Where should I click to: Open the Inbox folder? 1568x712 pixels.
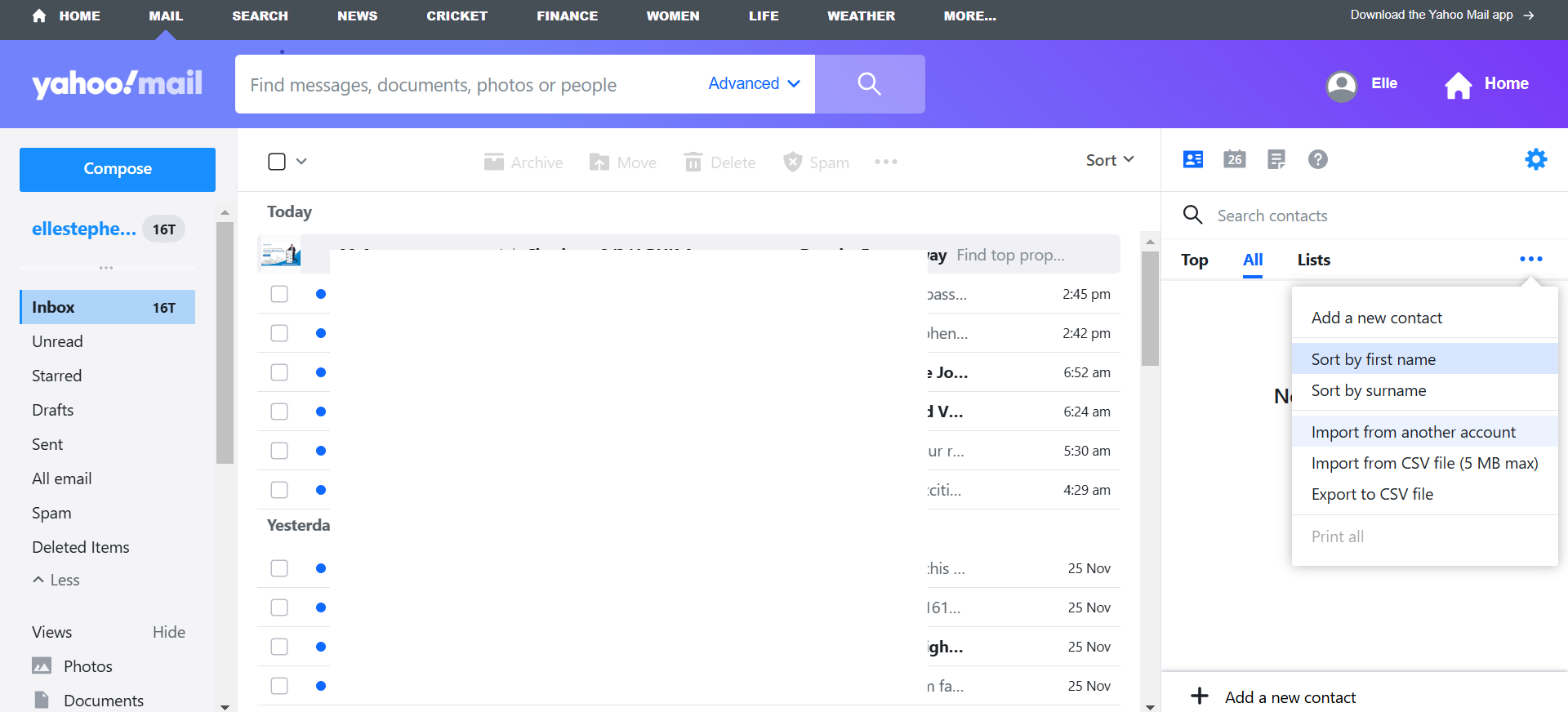[108, 307]
